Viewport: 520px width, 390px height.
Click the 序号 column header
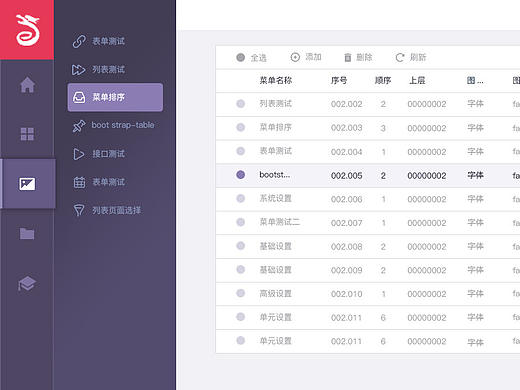(x=339, y=81)
